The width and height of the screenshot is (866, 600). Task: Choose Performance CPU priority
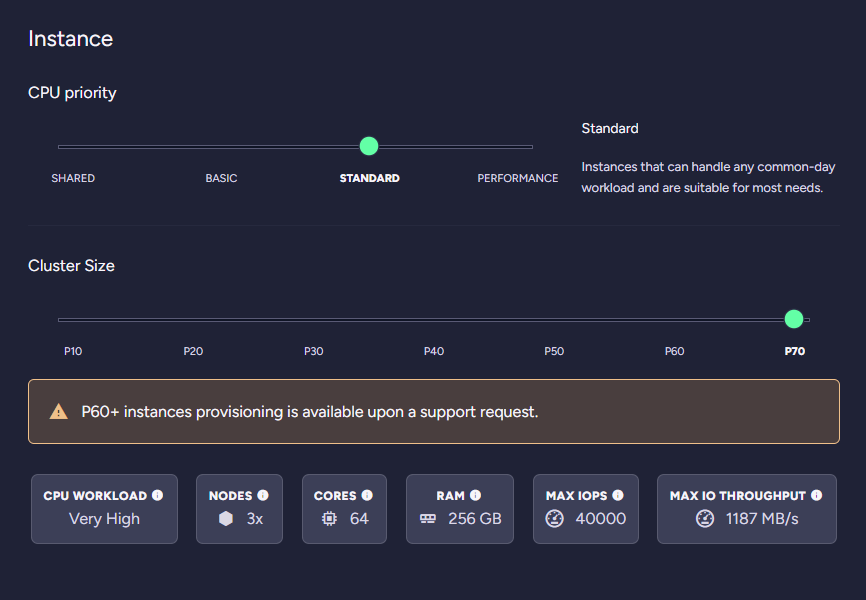[517, 178]
